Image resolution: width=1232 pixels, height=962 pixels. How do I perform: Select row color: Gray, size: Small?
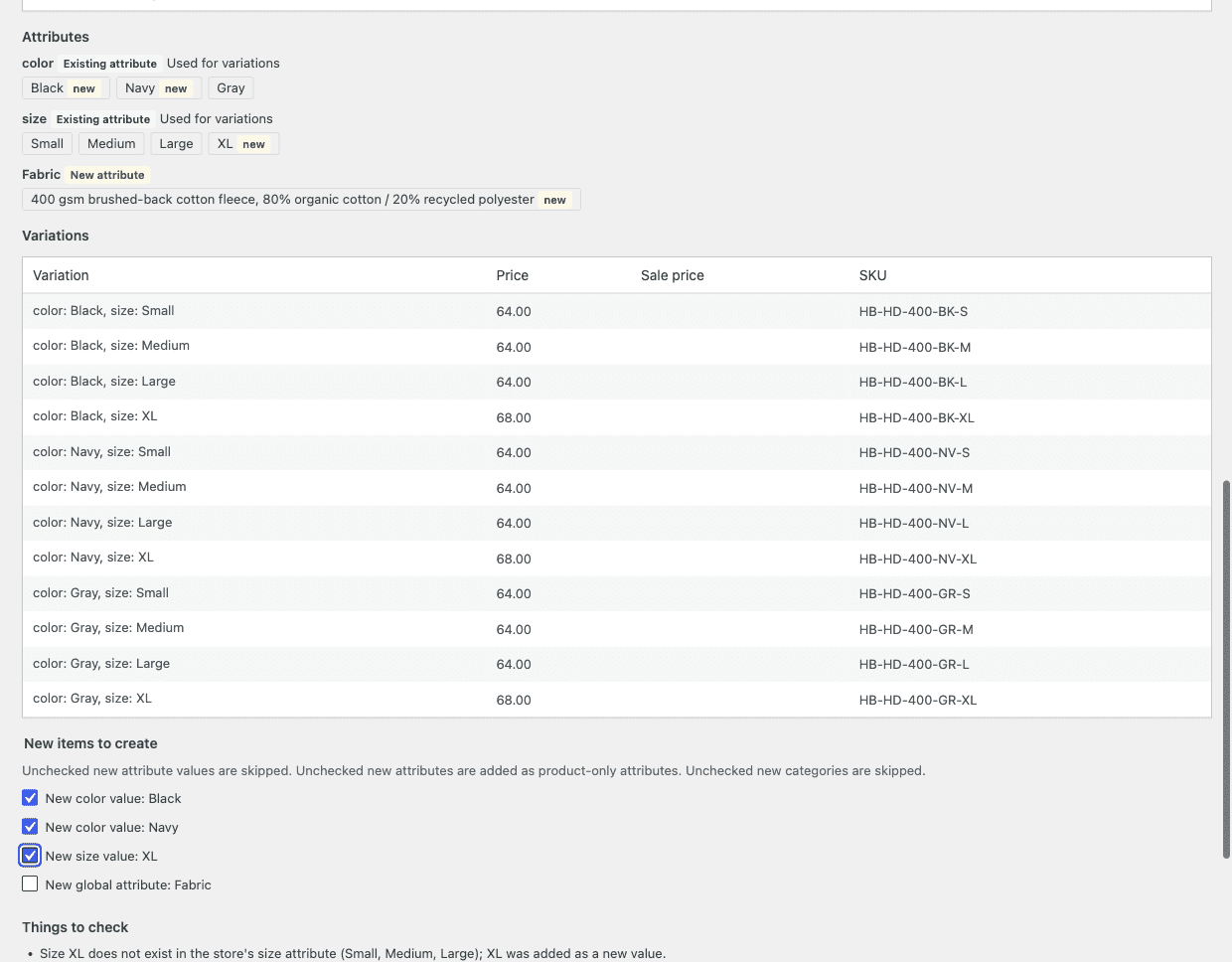(x=616, y=593)
